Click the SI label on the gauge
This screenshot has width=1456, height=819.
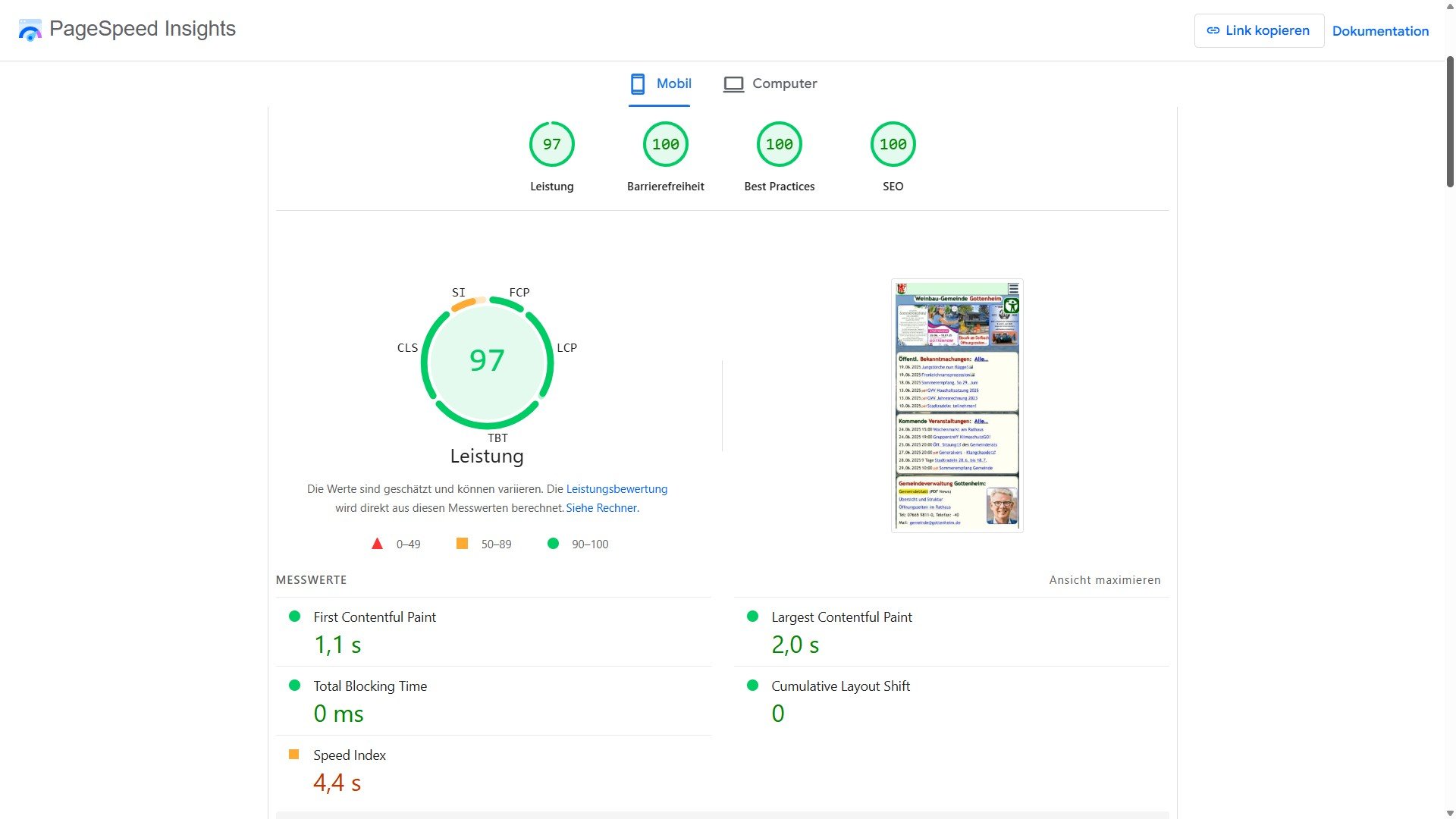(x=459, y=293)
